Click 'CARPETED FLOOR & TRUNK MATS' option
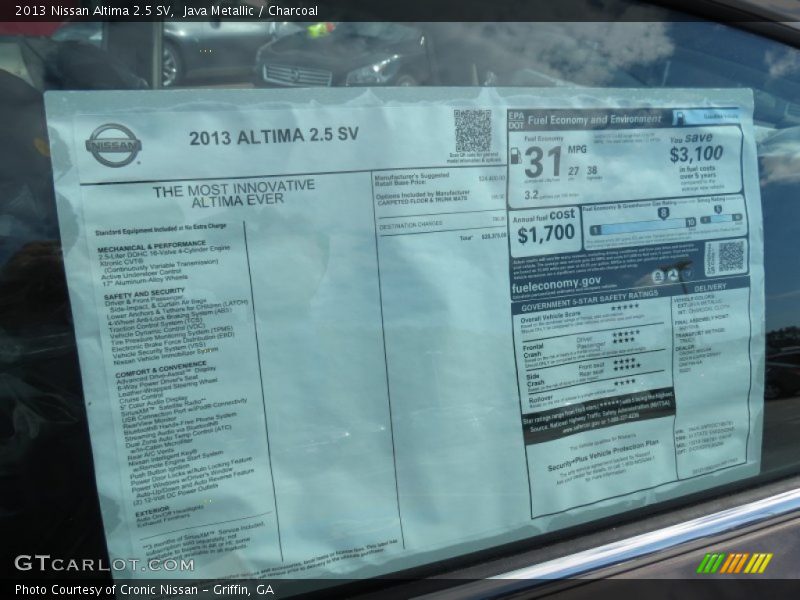Viewport: 800px width, 600px height. (x=422, y=201)
